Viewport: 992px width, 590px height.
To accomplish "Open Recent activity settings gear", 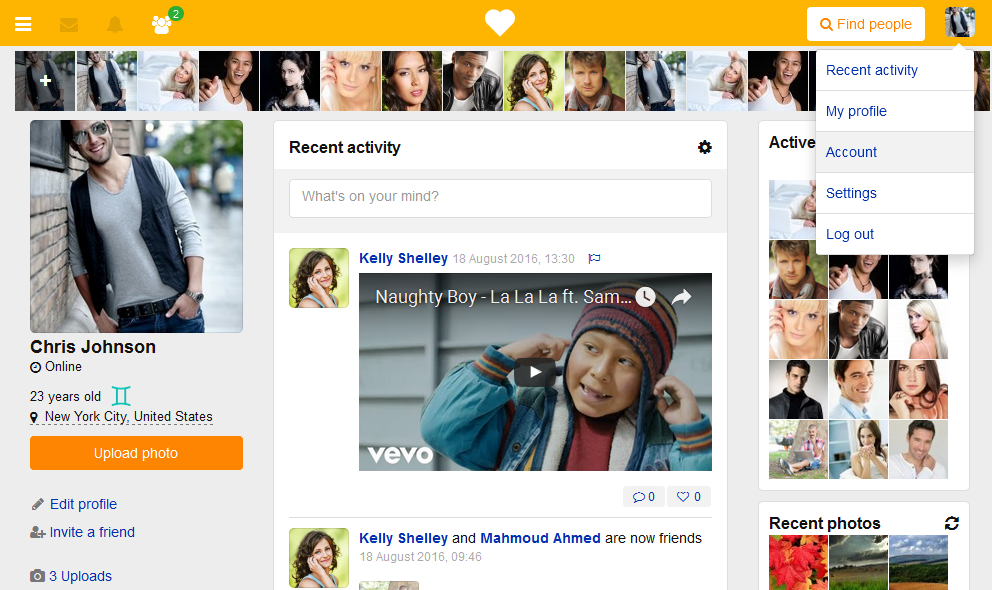I will click(x=704, y=147).
